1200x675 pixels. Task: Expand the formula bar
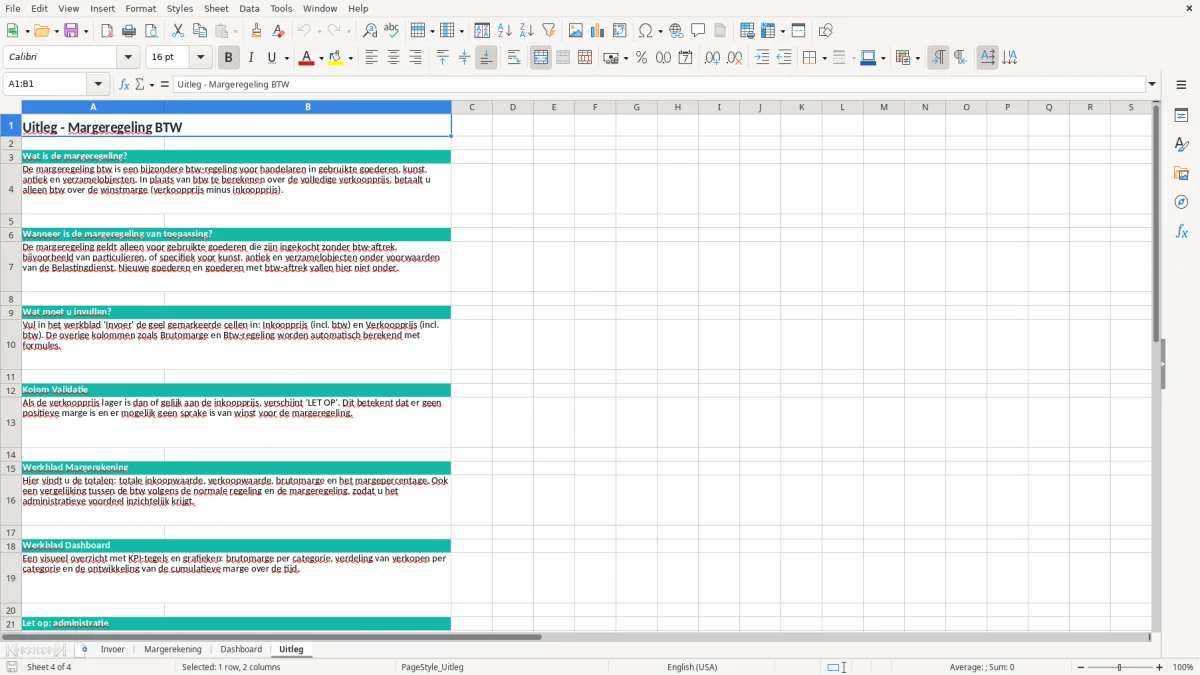(x=1152, y=84)
